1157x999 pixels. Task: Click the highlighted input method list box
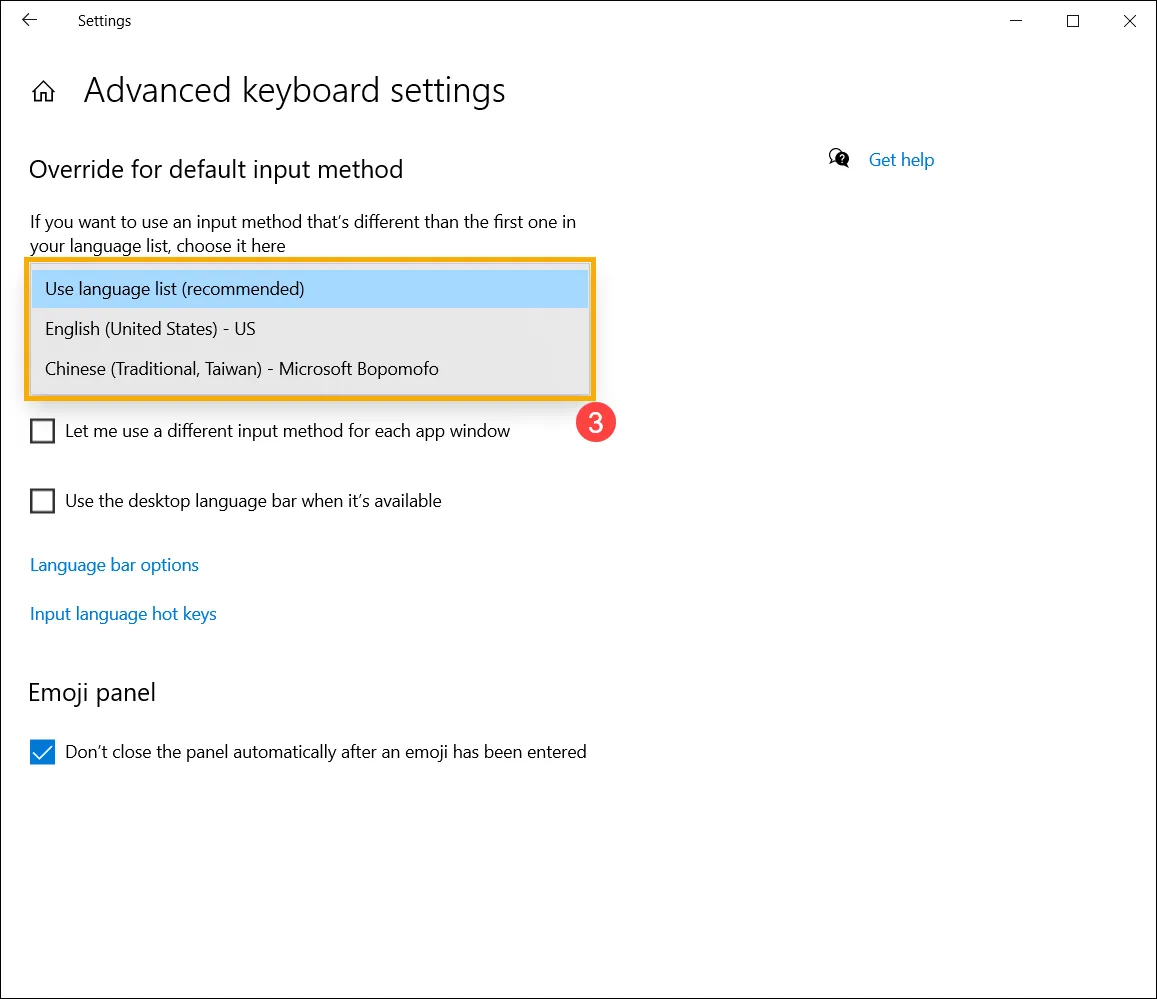[x=310, y=328]
